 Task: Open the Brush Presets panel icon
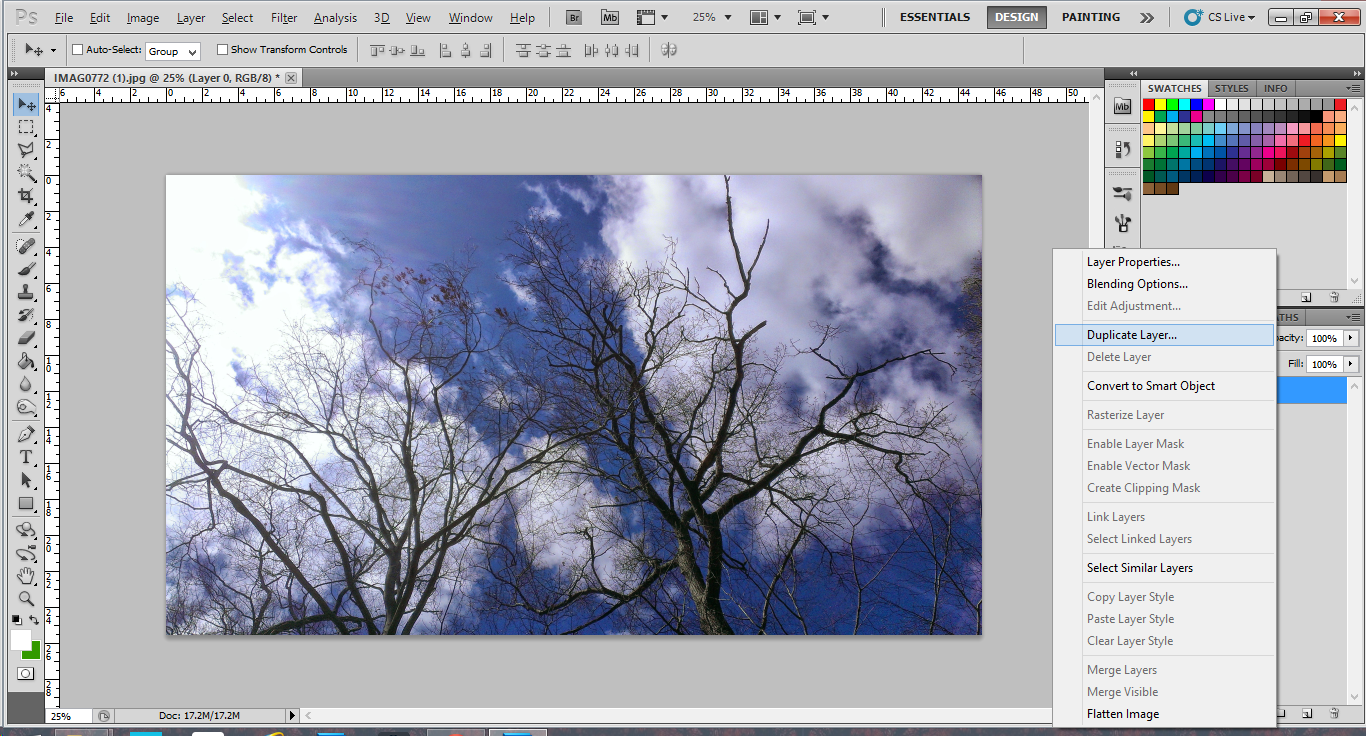point(1122,193)
